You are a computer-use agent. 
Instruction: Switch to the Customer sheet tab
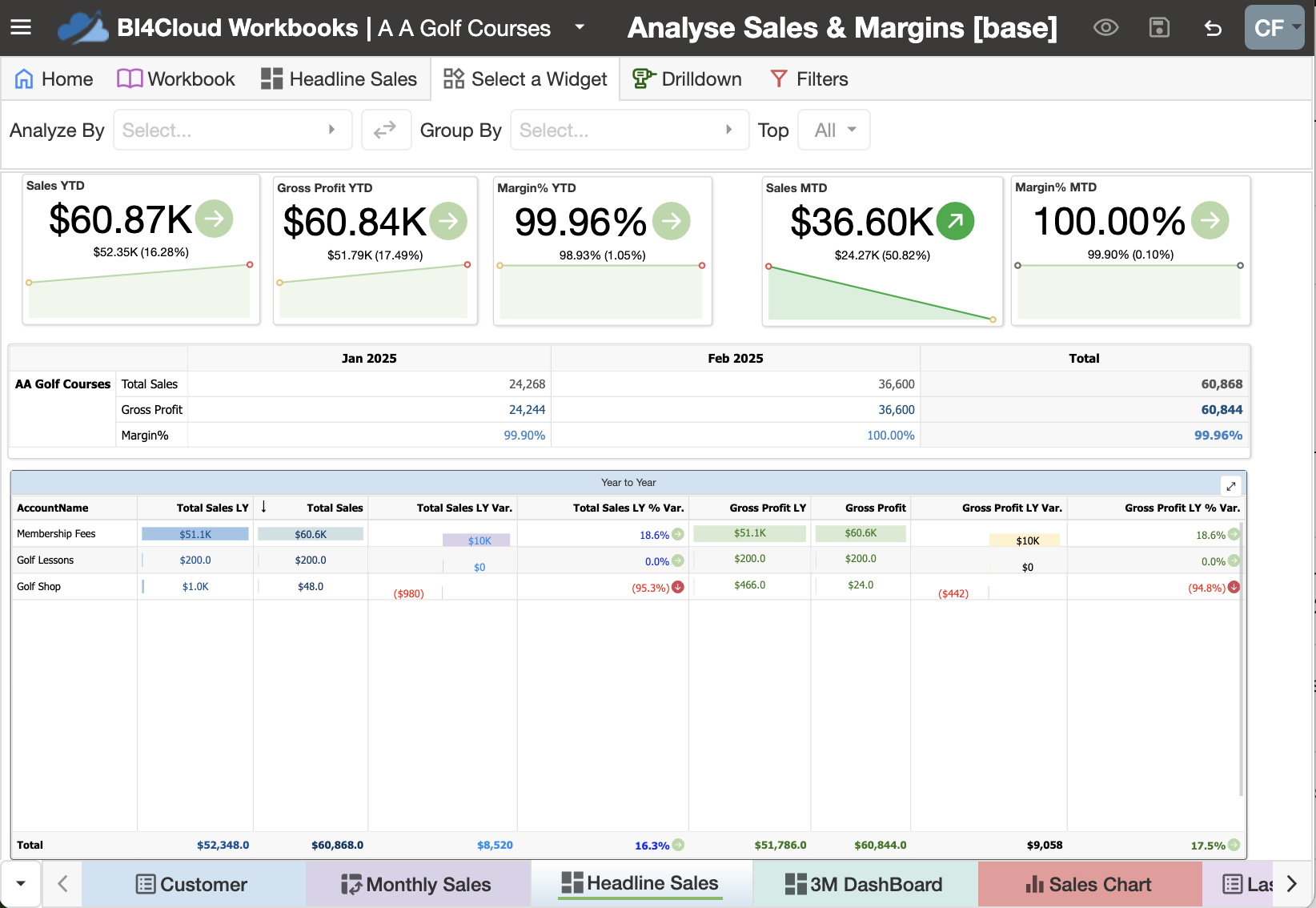(192, 884)
